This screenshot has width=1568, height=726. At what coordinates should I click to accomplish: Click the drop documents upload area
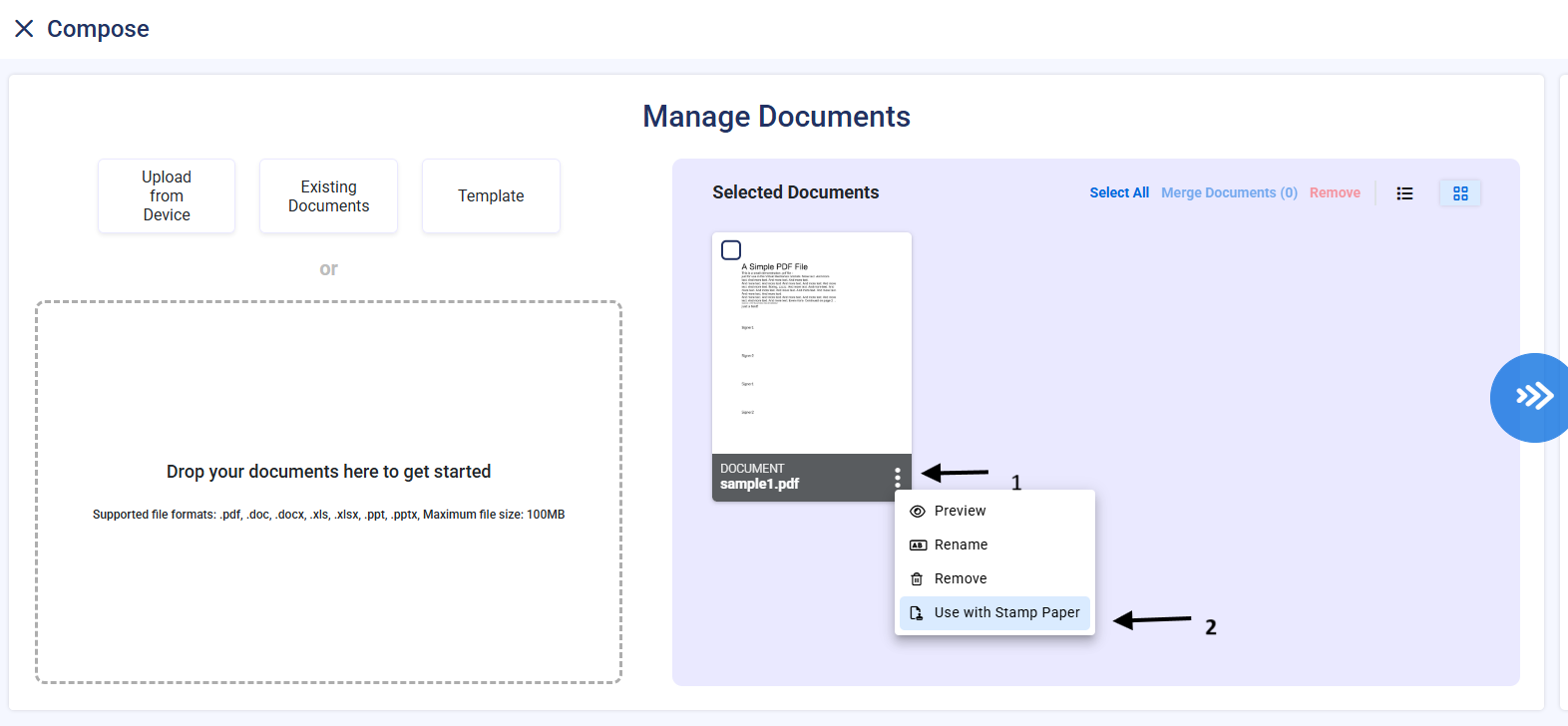pos(328,492)
